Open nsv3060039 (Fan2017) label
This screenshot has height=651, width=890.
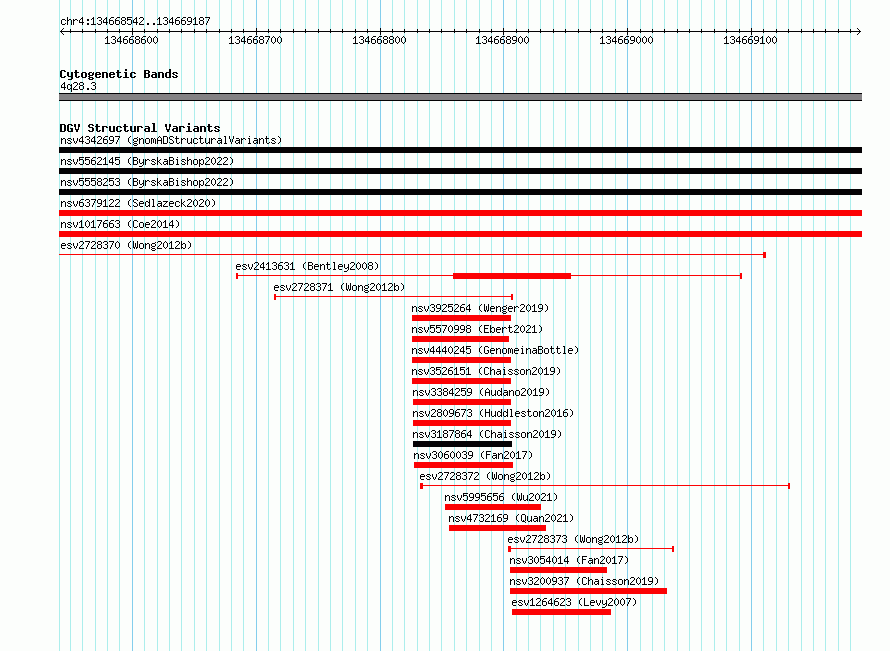[x=473, y=455]
